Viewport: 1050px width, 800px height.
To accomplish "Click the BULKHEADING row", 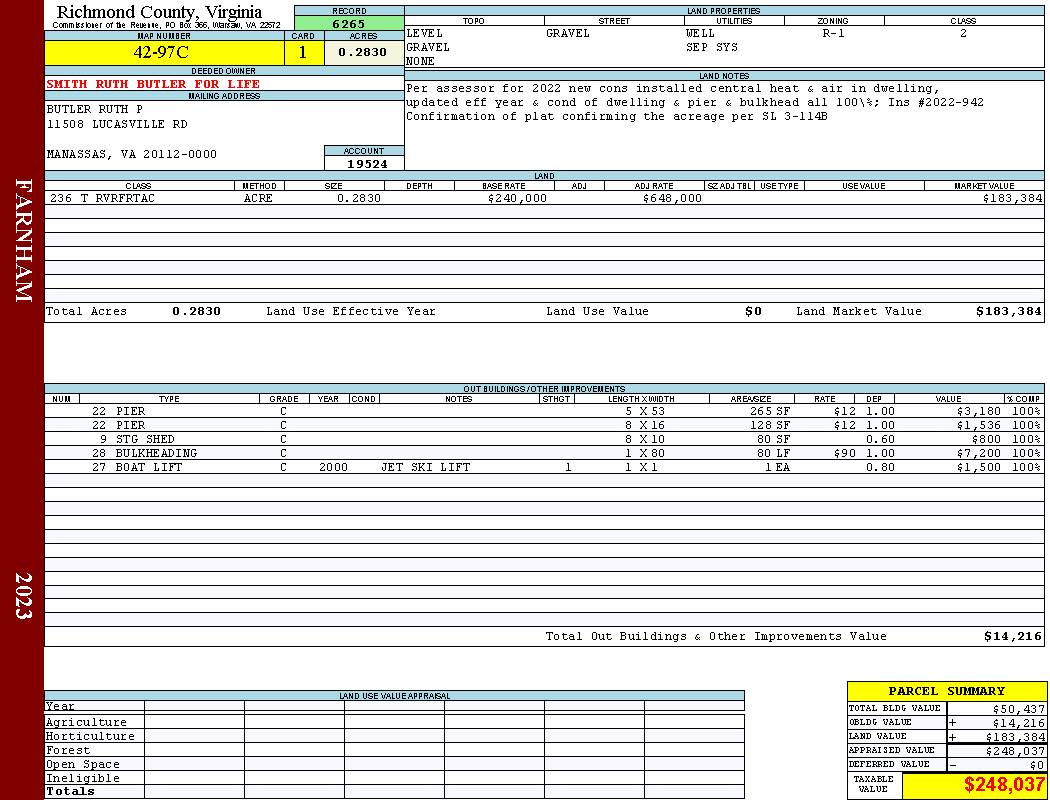I will (x=544, y=454).
